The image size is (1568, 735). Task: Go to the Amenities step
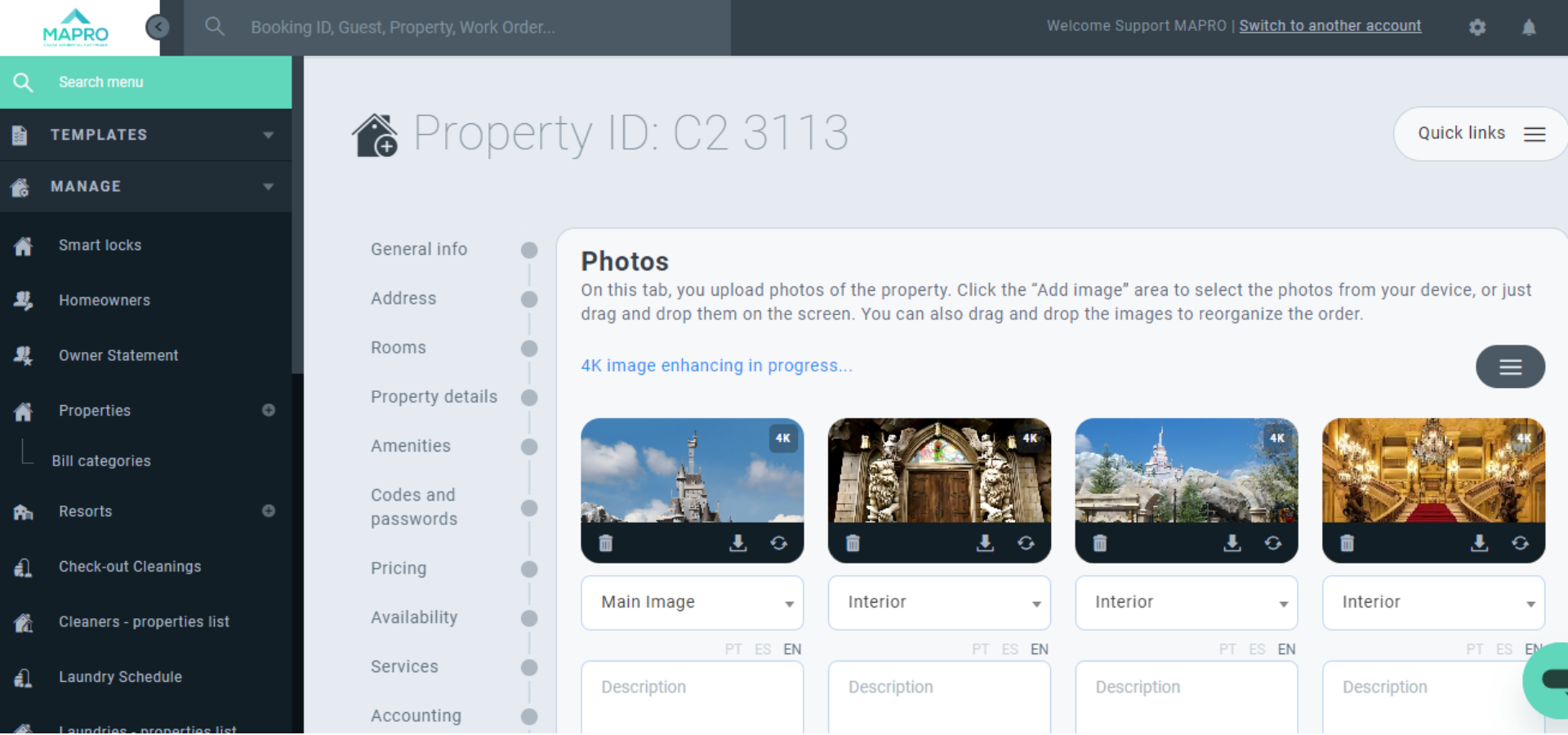(411, 446)
